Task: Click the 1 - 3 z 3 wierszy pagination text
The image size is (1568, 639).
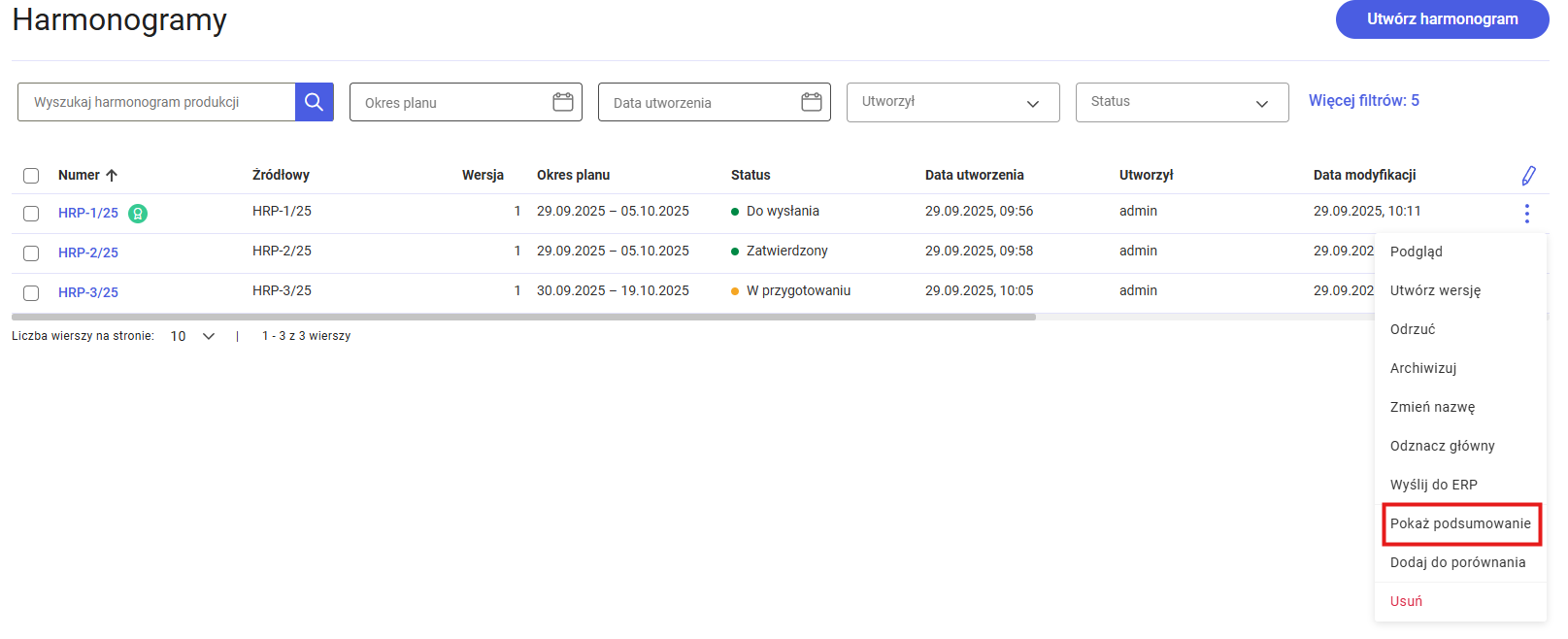Action: (x=306, y=336)
